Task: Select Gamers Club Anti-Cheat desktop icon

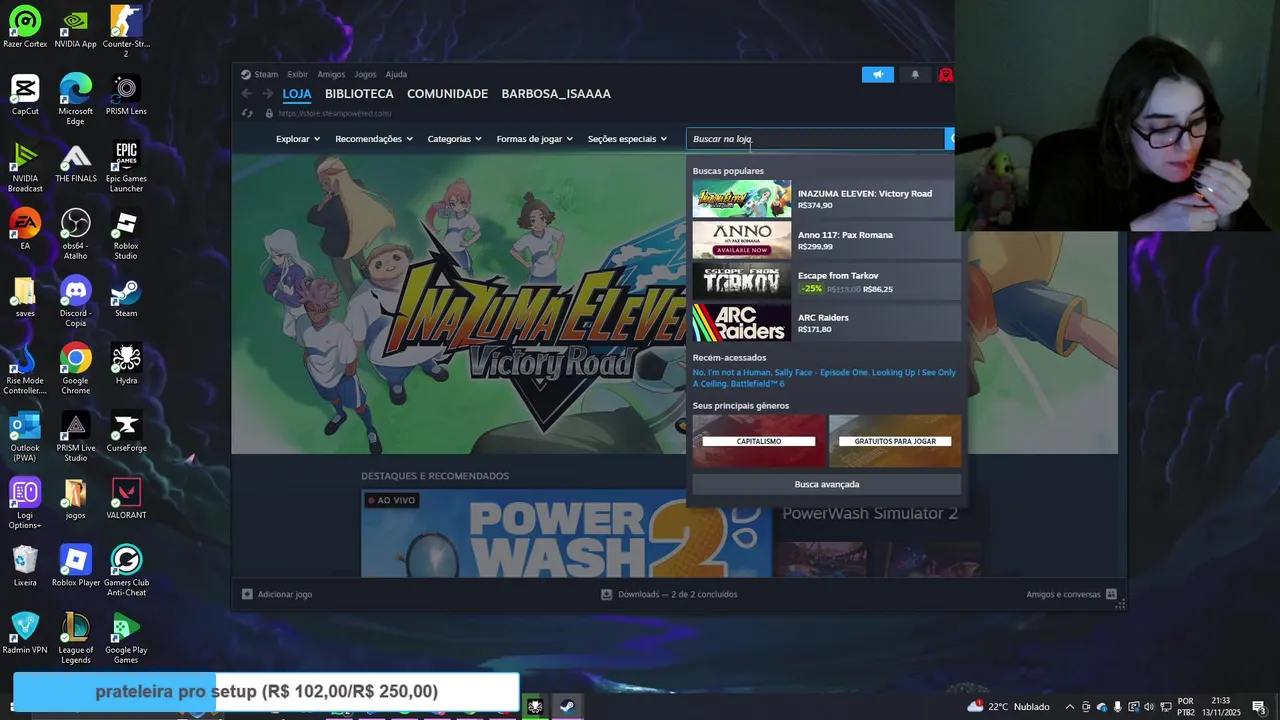Action: [126, 571]
